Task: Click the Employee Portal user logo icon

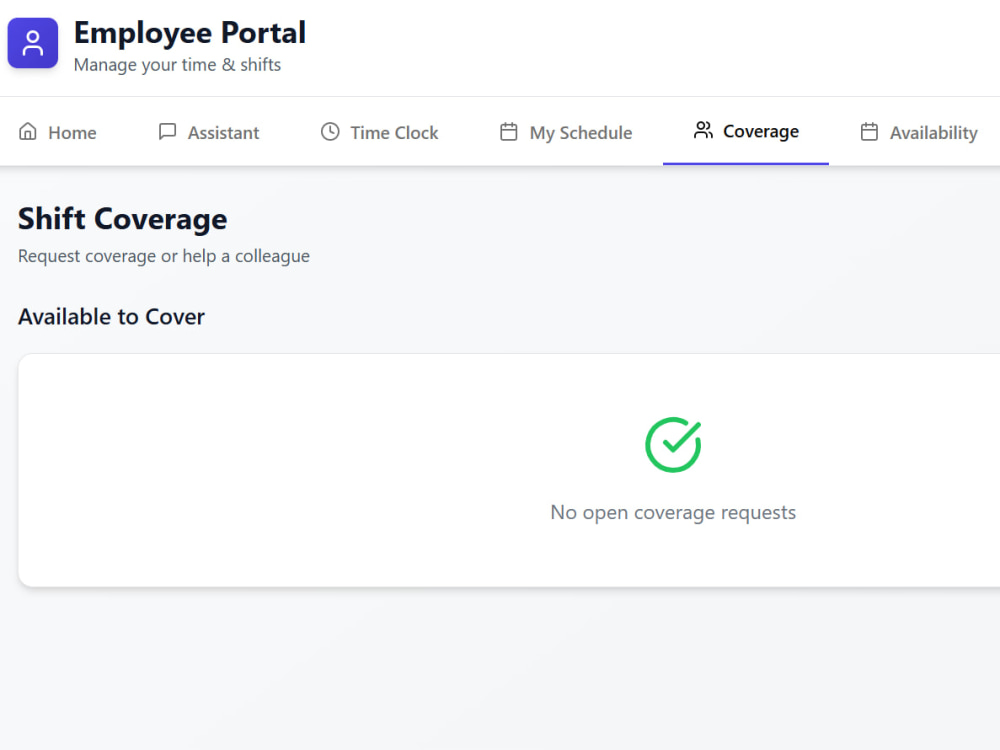Action: tap(33, 43)
